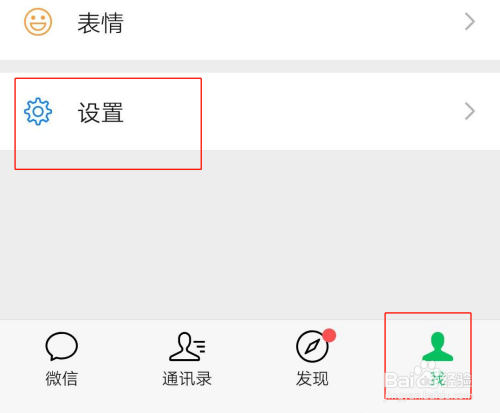The image size is (500, 413).
Task: Select the 微信 chat bubble icon
Action: (x=62, y=346)
